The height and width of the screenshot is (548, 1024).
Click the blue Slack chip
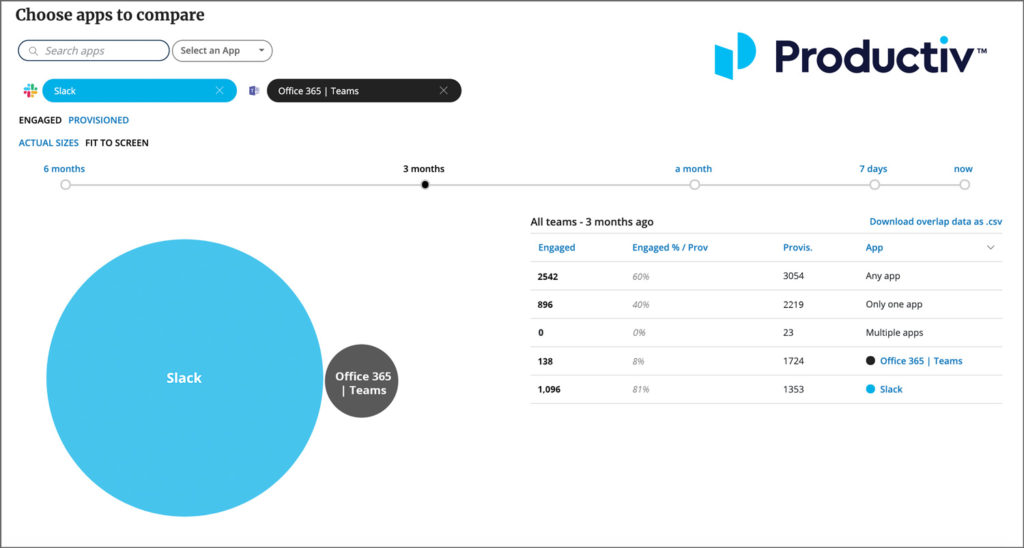(x=139, y=91)
